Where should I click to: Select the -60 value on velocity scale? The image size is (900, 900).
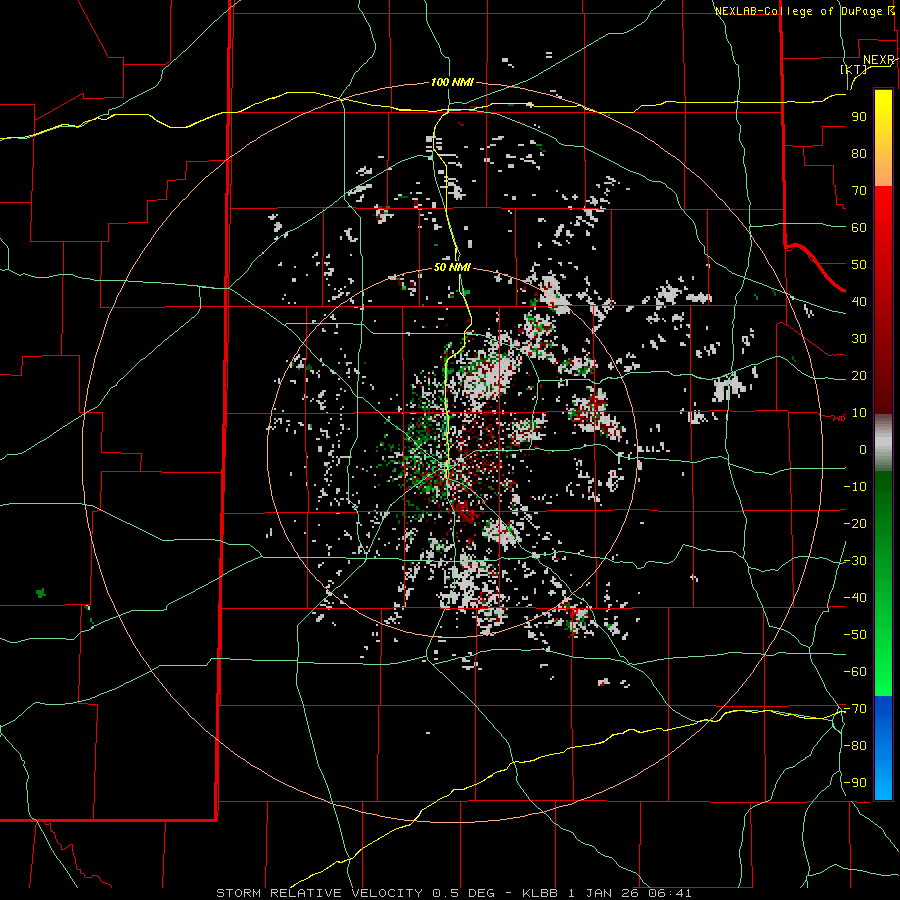(x=855, y=672)
